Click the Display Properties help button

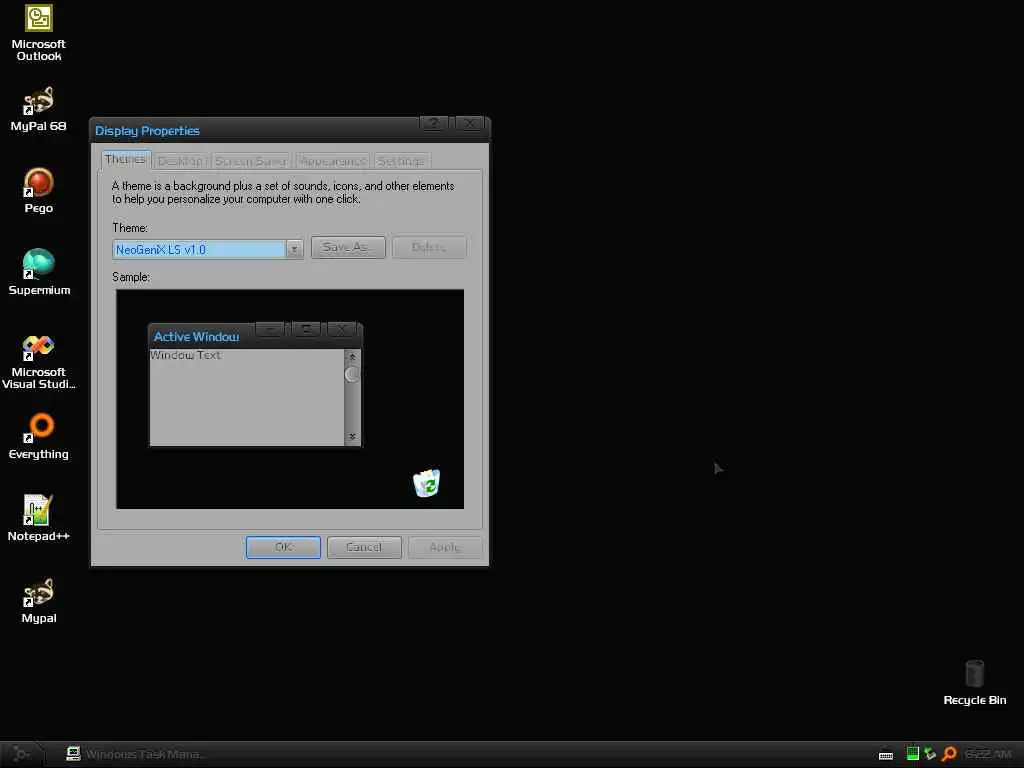click(434, 123)
